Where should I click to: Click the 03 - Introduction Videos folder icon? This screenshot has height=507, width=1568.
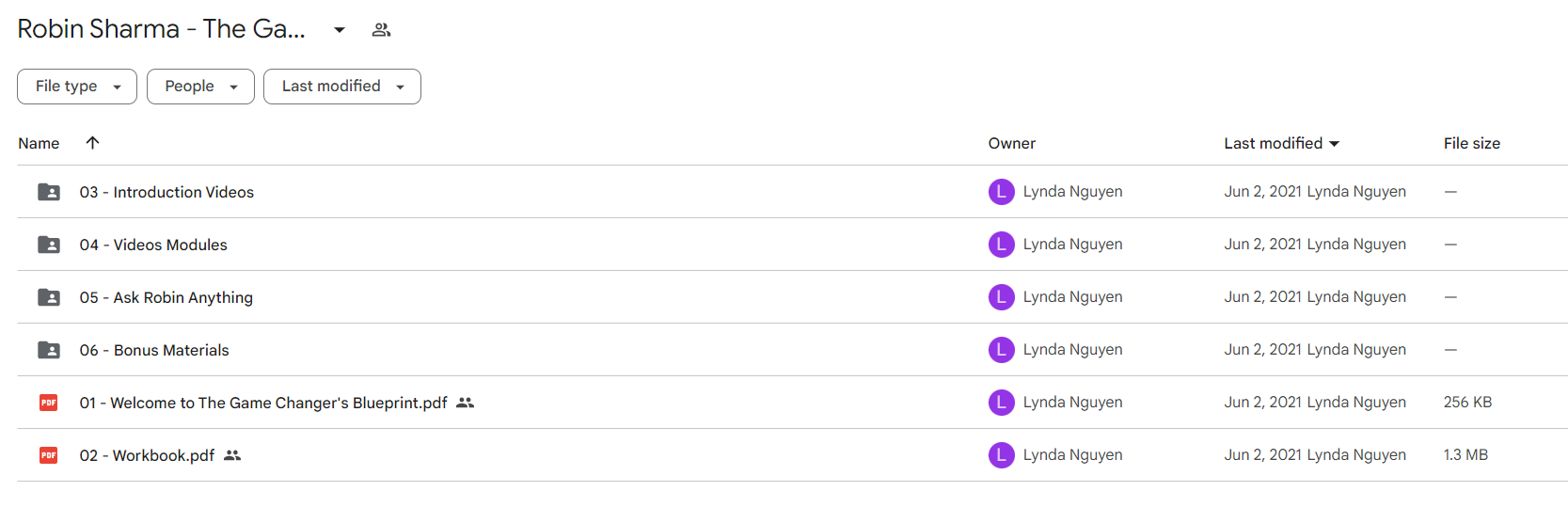click(49, 192)
